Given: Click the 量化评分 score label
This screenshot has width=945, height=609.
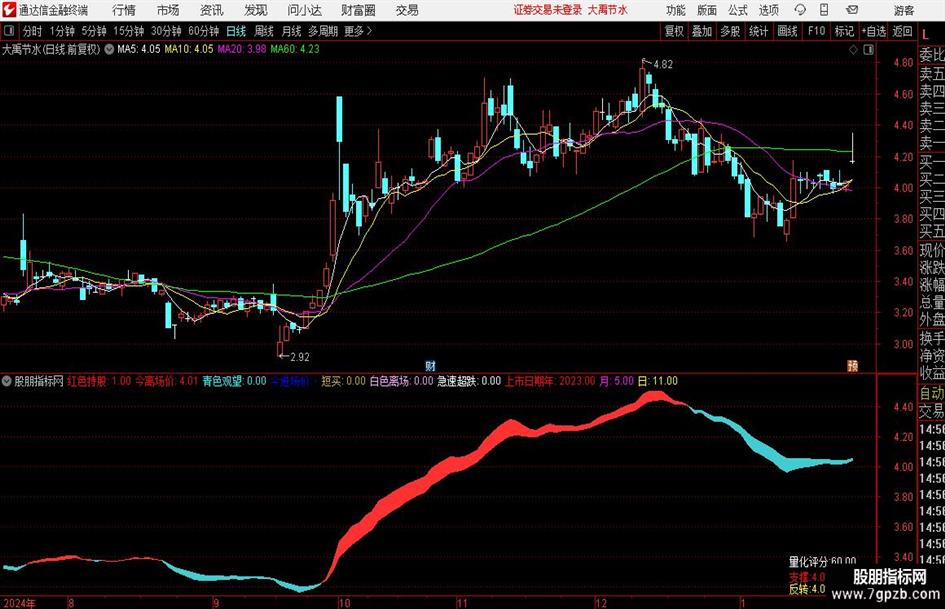Looking at the screenshot, I should 822,562.
